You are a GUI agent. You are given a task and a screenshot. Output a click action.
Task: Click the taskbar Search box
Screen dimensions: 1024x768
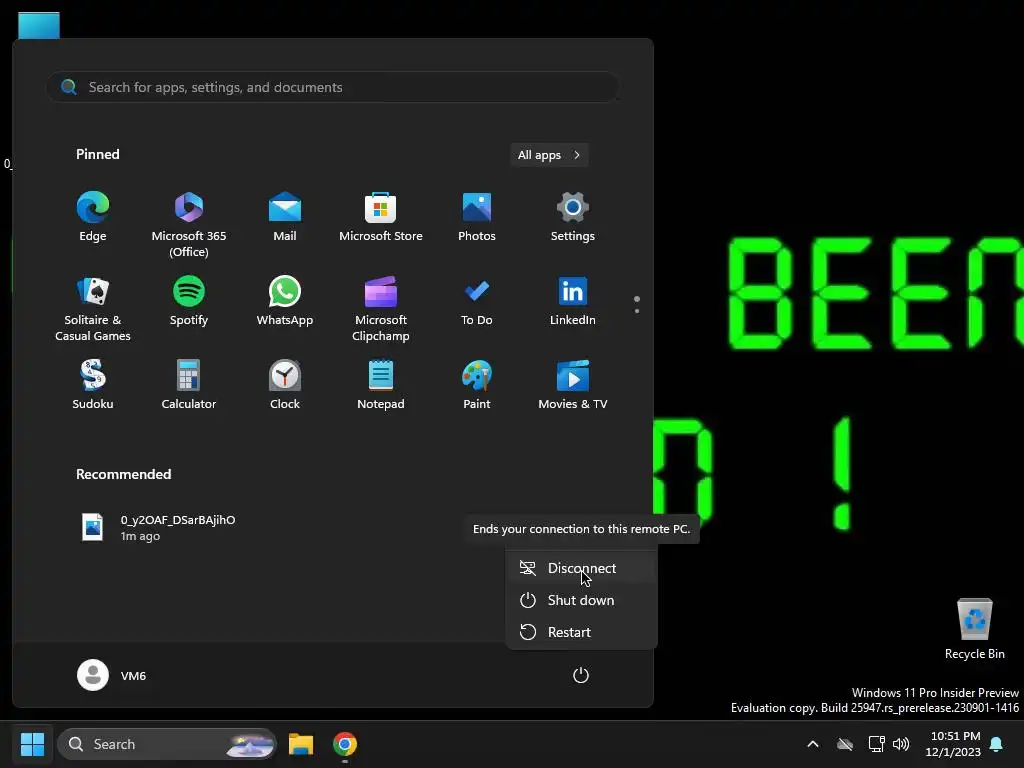click(167, 744)
